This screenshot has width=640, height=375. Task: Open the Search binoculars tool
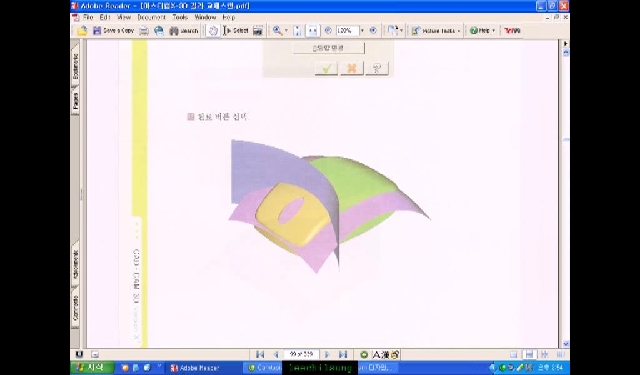click(183, 31)
